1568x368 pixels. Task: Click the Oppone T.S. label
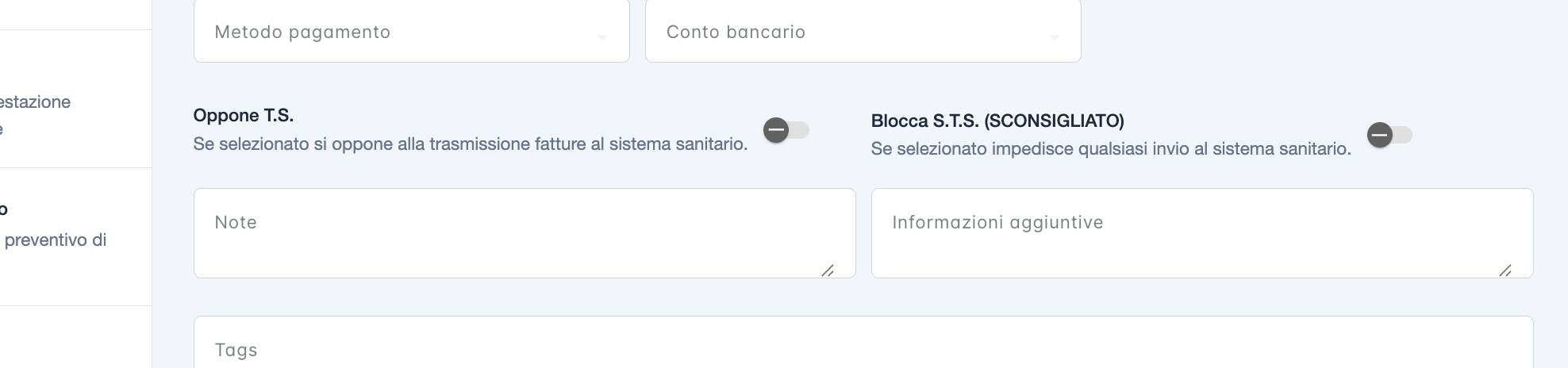(244, 116)
